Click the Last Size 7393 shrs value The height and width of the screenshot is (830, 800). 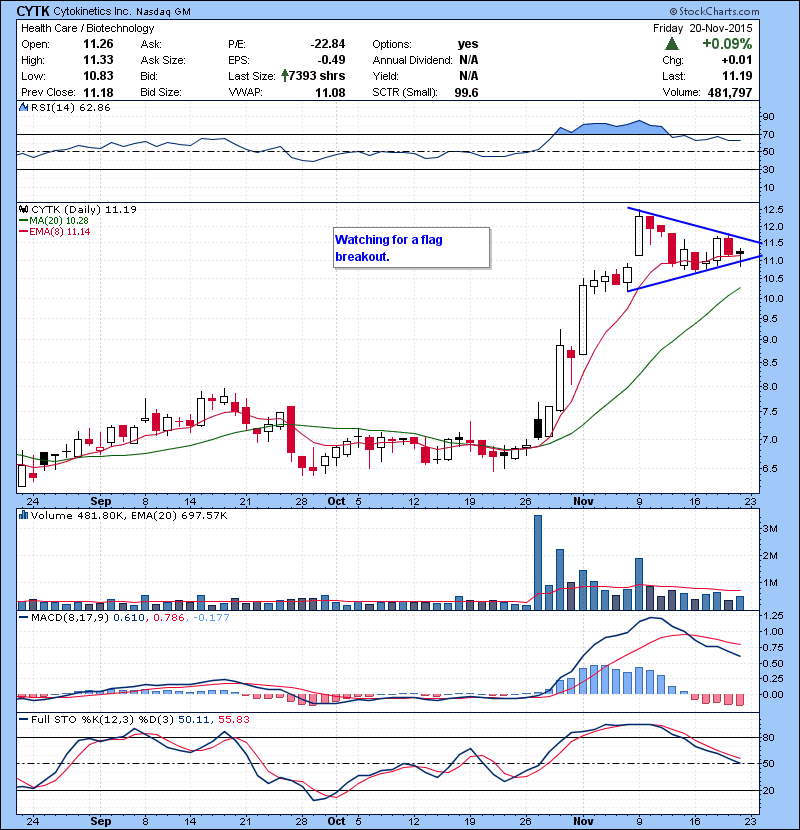(x=317, y=76)
